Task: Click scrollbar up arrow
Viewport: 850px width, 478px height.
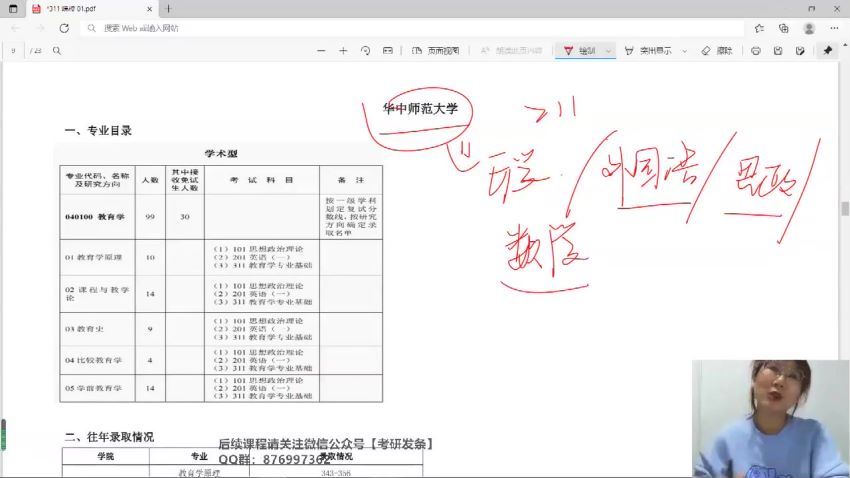Action: click(x=845, y=44)
